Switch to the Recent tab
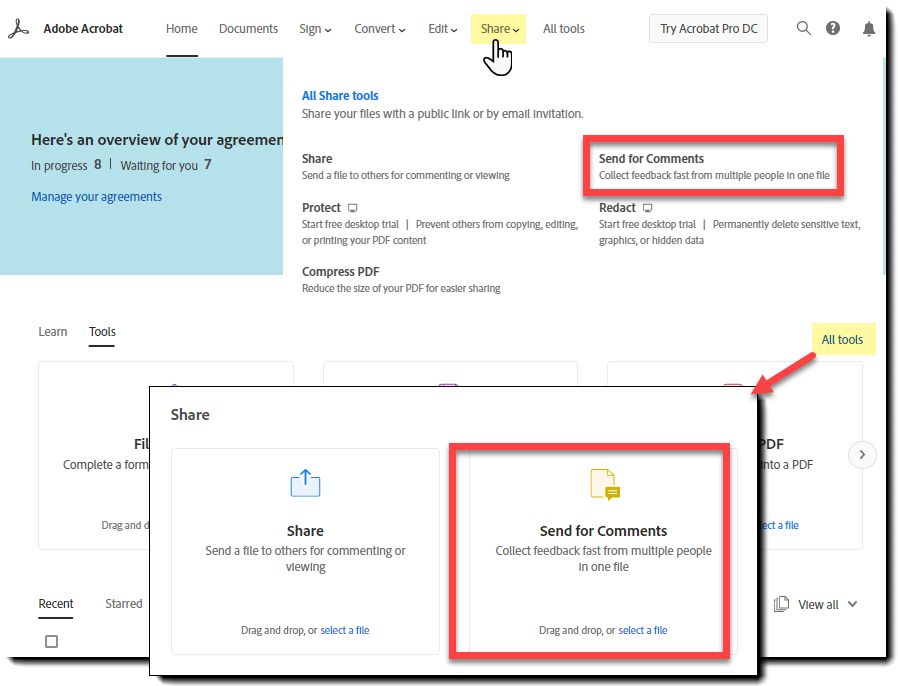The image size is (898, 686). tap(56, 604)
